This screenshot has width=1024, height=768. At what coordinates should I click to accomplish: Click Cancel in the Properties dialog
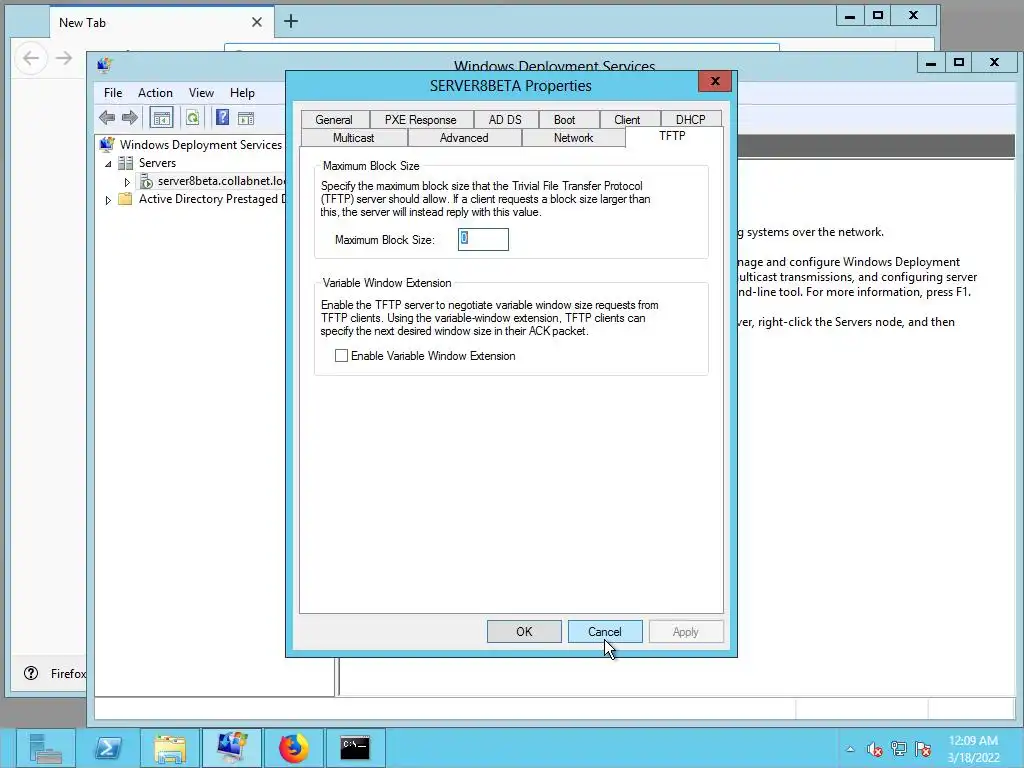(x=605, y=632)
